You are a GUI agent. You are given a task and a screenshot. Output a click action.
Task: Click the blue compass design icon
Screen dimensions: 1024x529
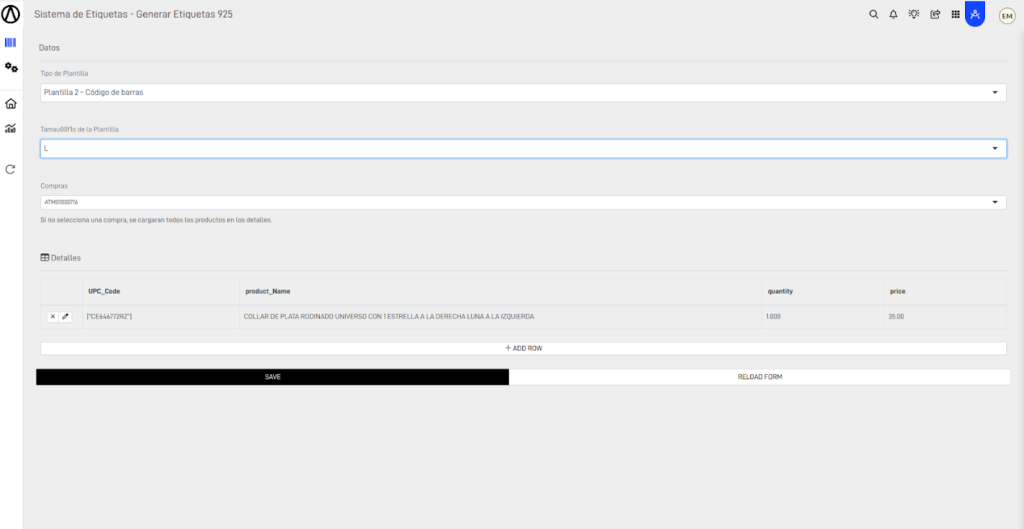(x=975, y=14)
